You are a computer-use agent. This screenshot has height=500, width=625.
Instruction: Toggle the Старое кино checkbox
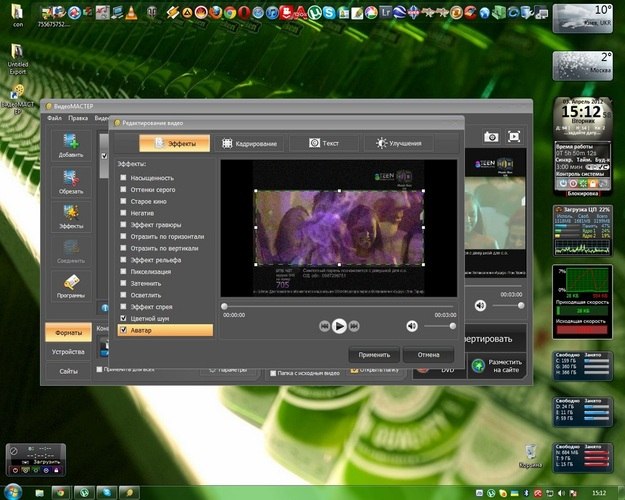coord(123,204)
